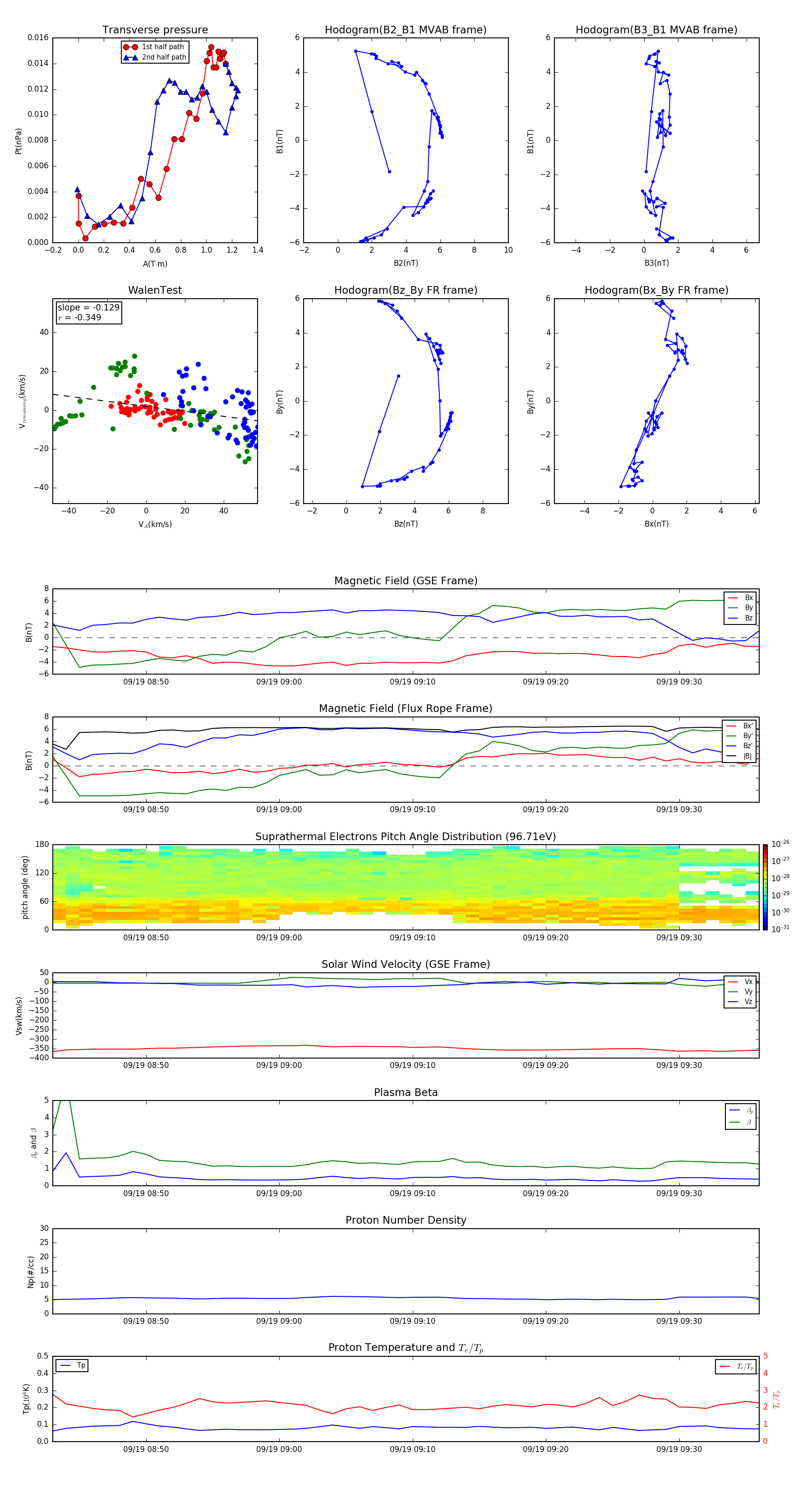Click '09/19 09:10' tick under Plasma Beta panel
The width and height of the screenshot is (812, 1489).
click(x=412, y=1193)
